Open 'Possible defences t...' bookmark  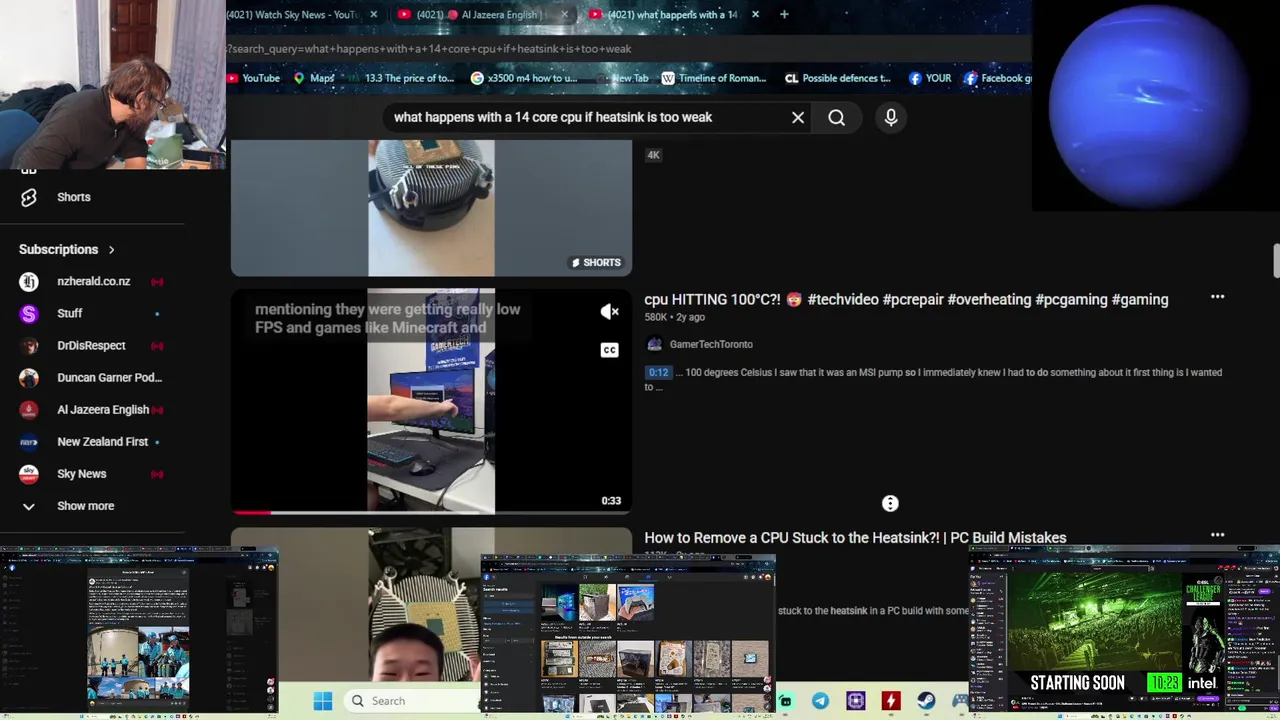coord(838,78)
